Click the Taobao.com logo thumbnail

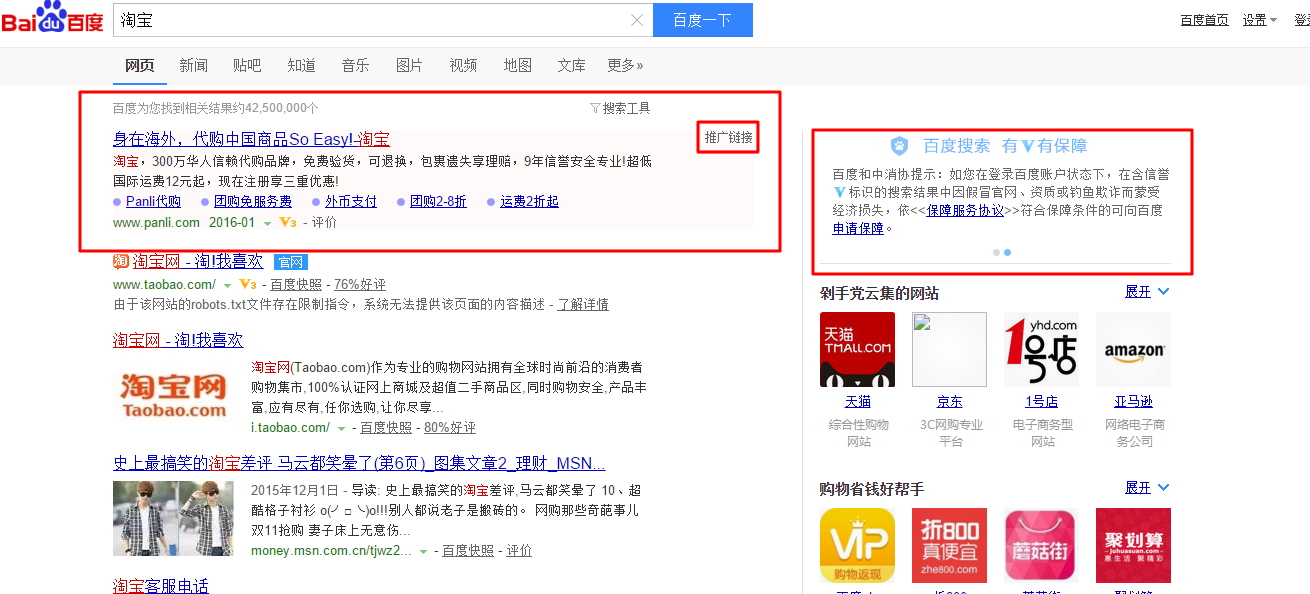coord(173,395)
